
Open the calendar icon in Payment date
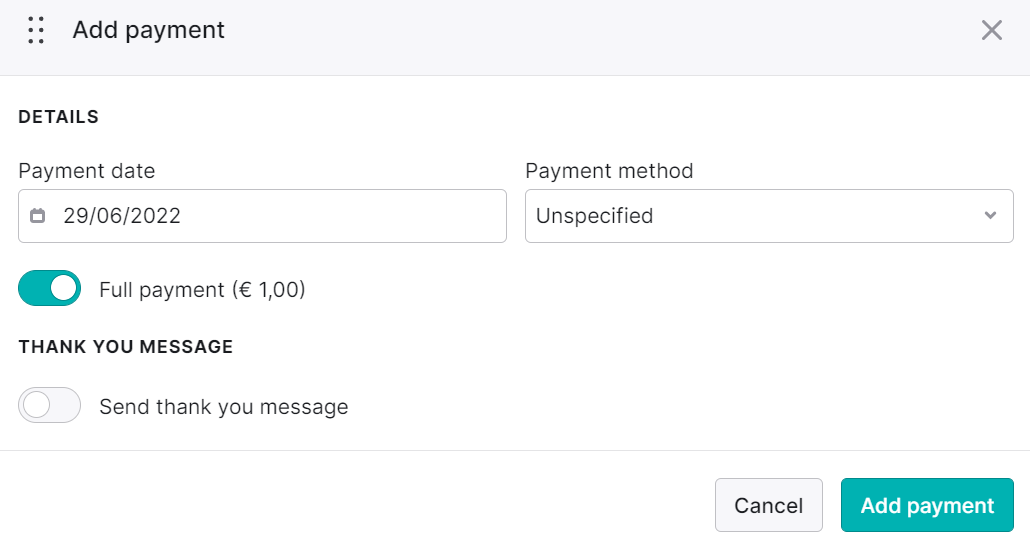coord(38,215)
